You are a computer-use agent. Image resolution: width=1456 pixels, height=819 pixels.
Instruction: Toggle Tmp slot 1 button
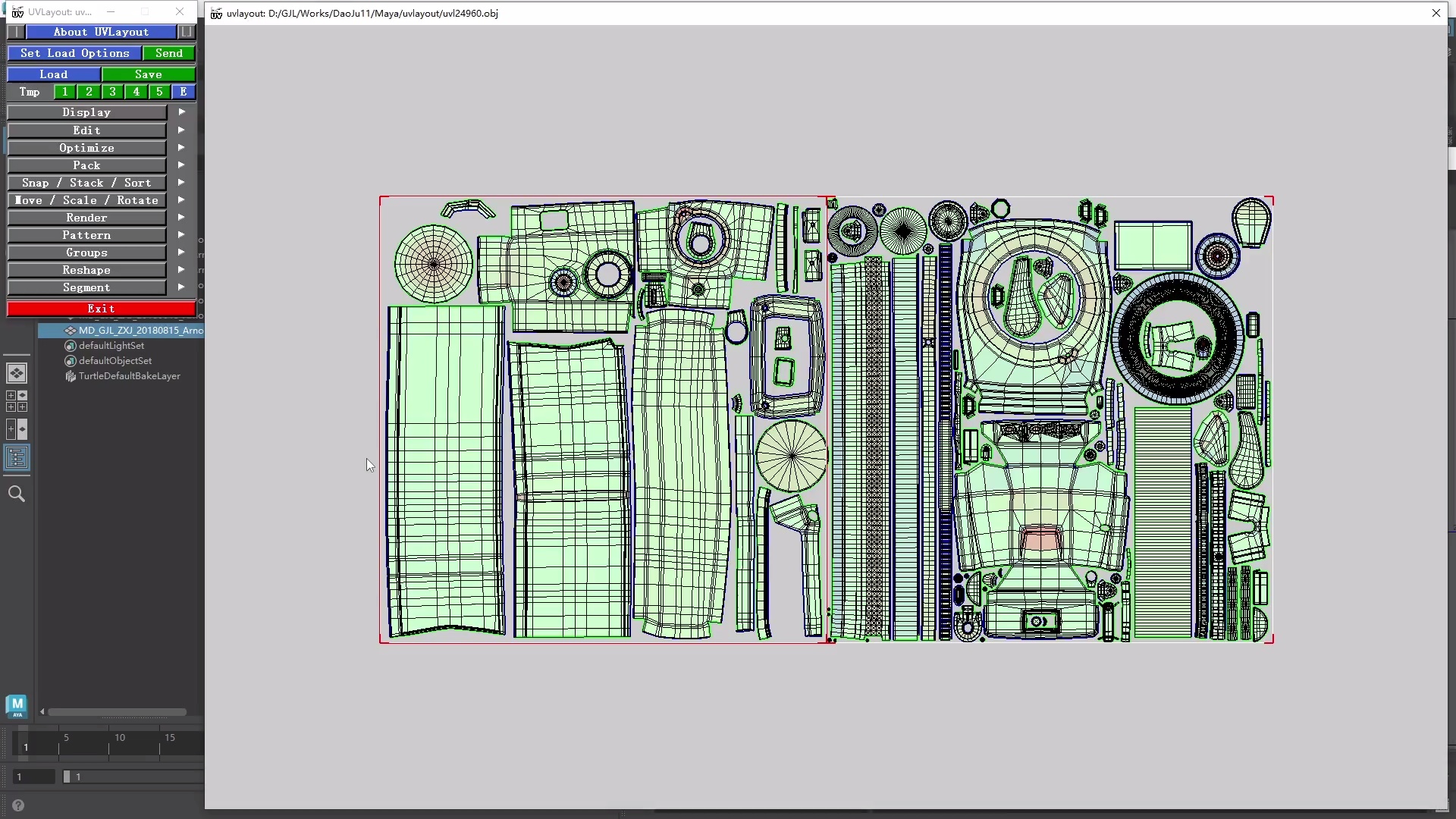pos(65,92)
